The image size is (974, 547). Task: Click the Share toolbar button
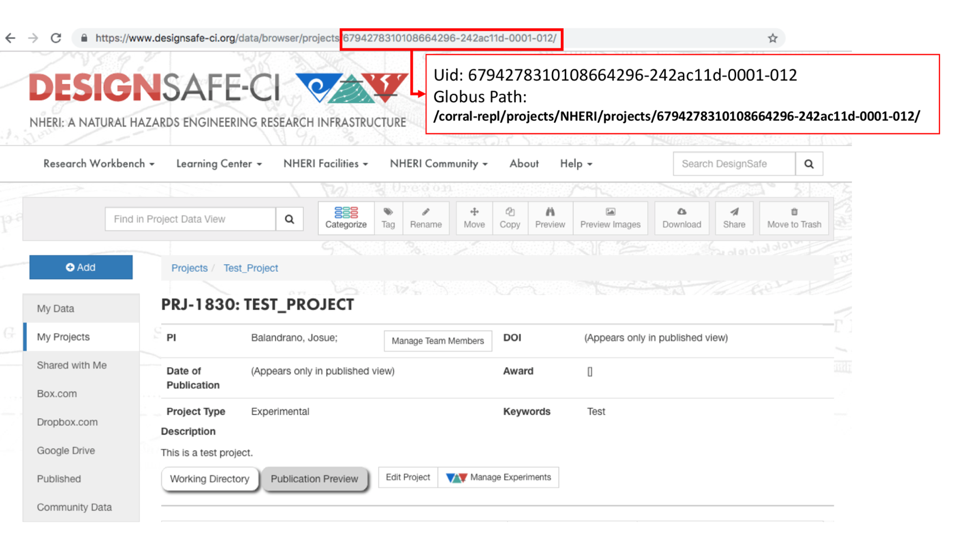[x=734, y=218]
